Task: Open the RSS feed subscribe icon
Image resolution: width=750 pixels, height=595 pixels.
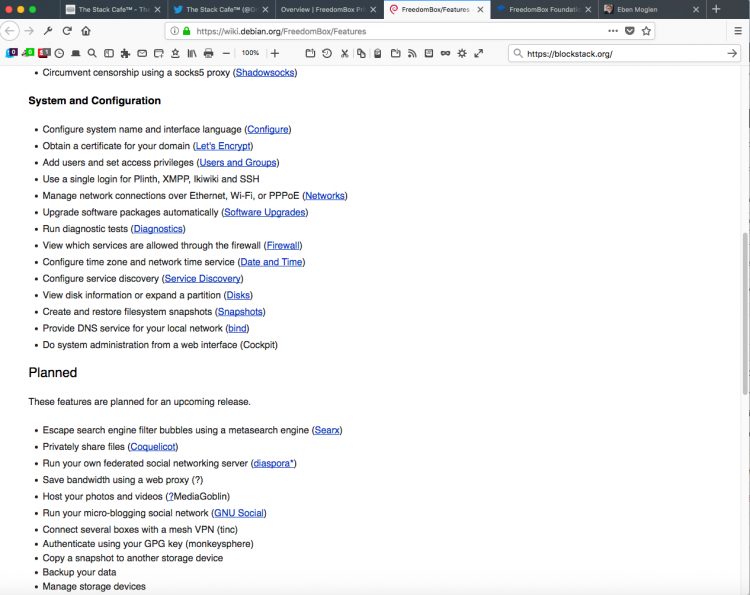Action: 412,53
